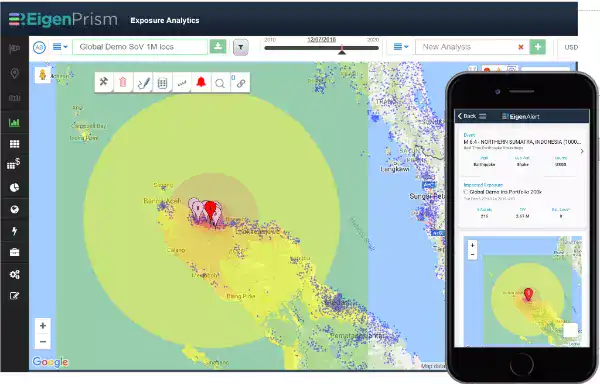This screenshot has width=600, height=384.
Task: Click the lightning bolt icon in sidebar
Action: click(14, 231)
